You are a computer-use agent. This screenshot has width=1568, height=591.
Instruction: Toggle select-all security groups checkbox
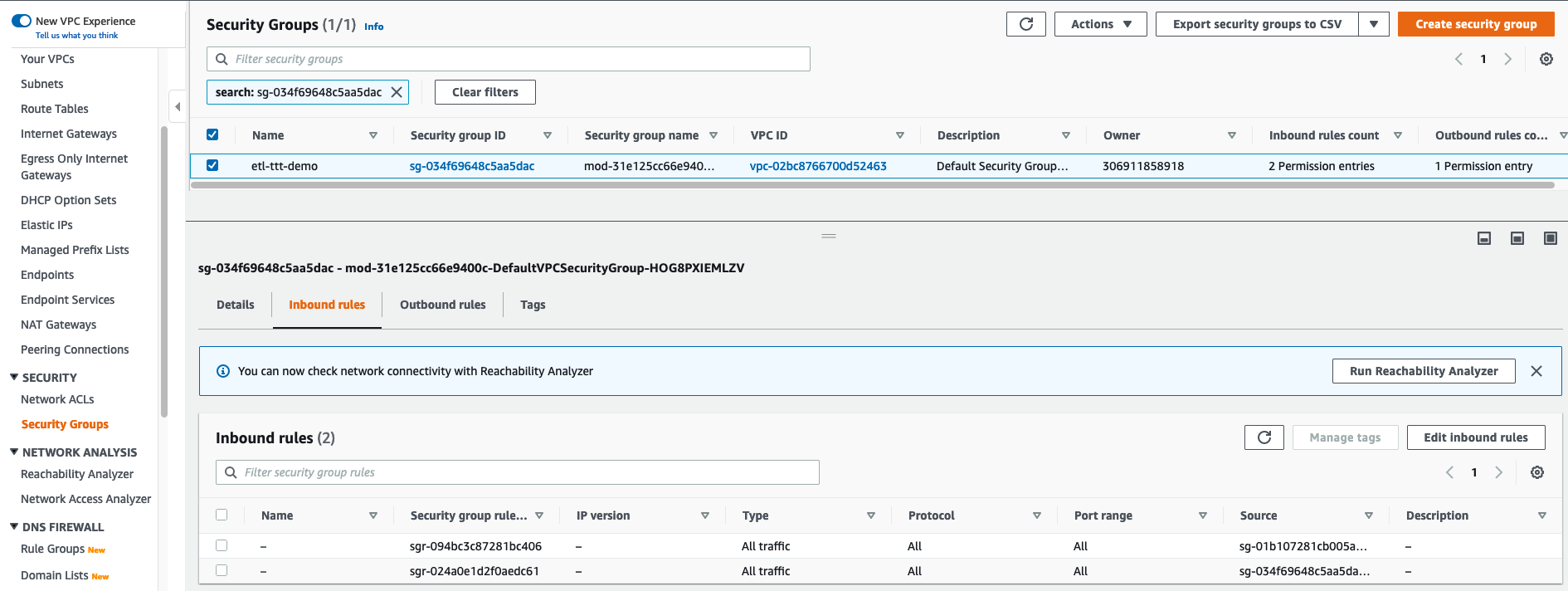212,134
